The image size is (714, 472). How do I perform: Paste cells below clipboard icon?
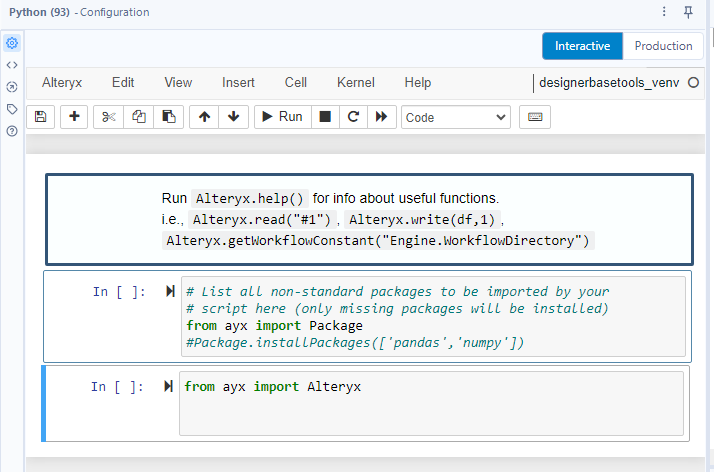168,117
